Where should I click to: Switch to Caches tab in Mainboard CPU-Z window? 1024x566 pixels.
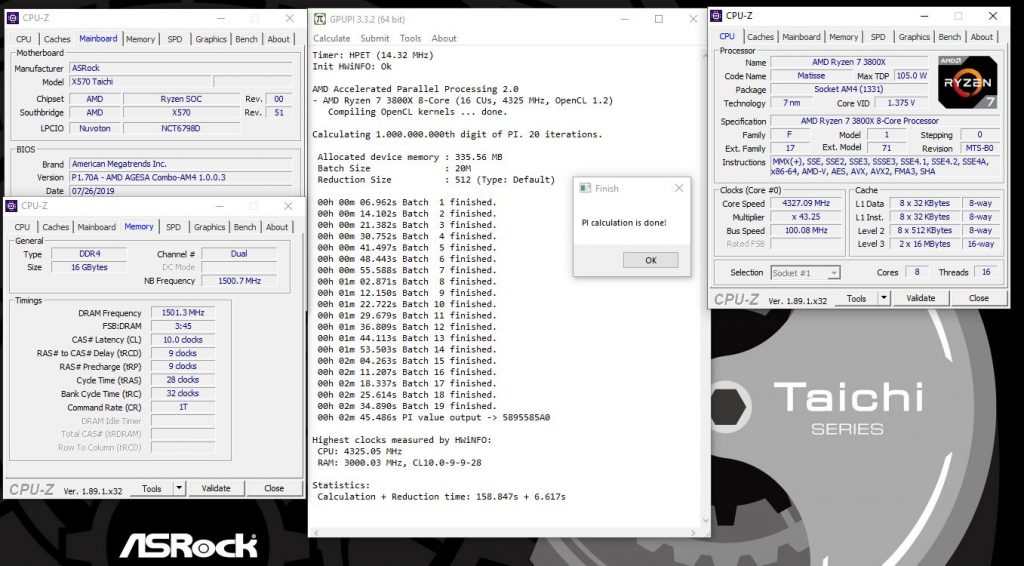[57, 39]
